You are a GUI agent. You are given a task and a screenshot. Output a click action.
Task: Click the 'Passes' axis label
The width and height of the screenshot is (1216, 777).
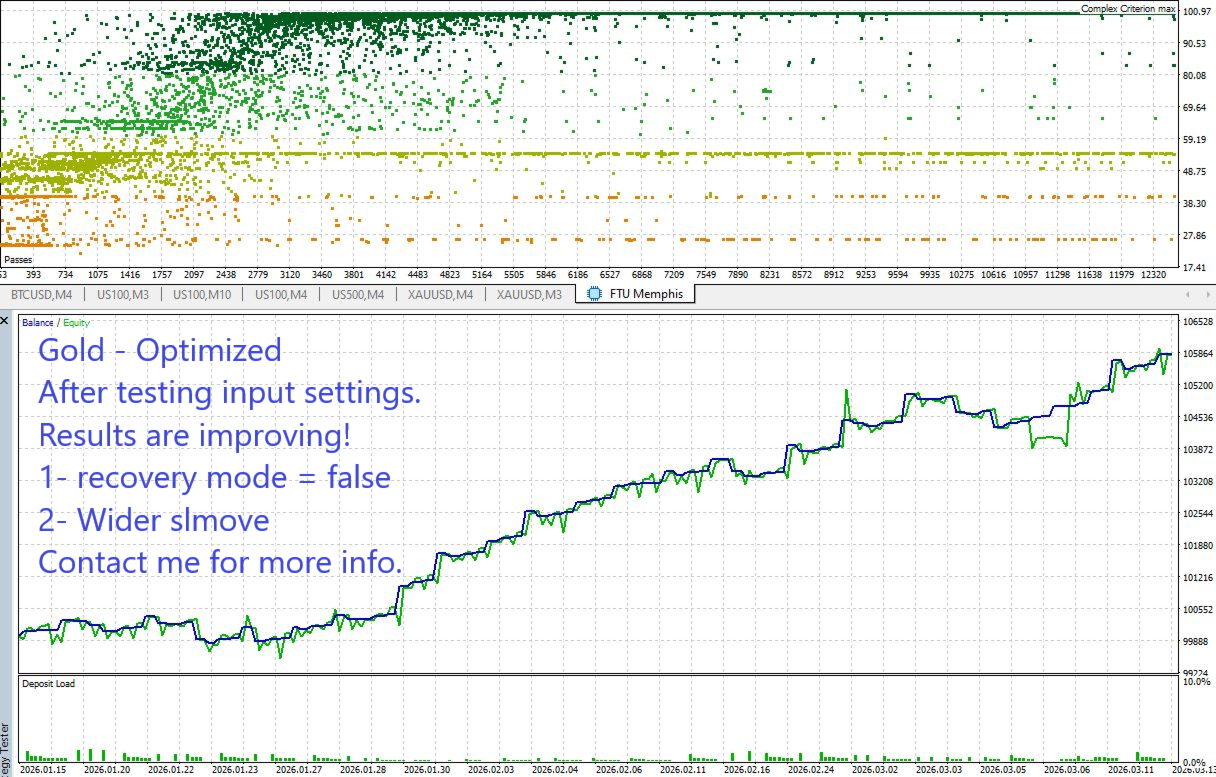19,259
